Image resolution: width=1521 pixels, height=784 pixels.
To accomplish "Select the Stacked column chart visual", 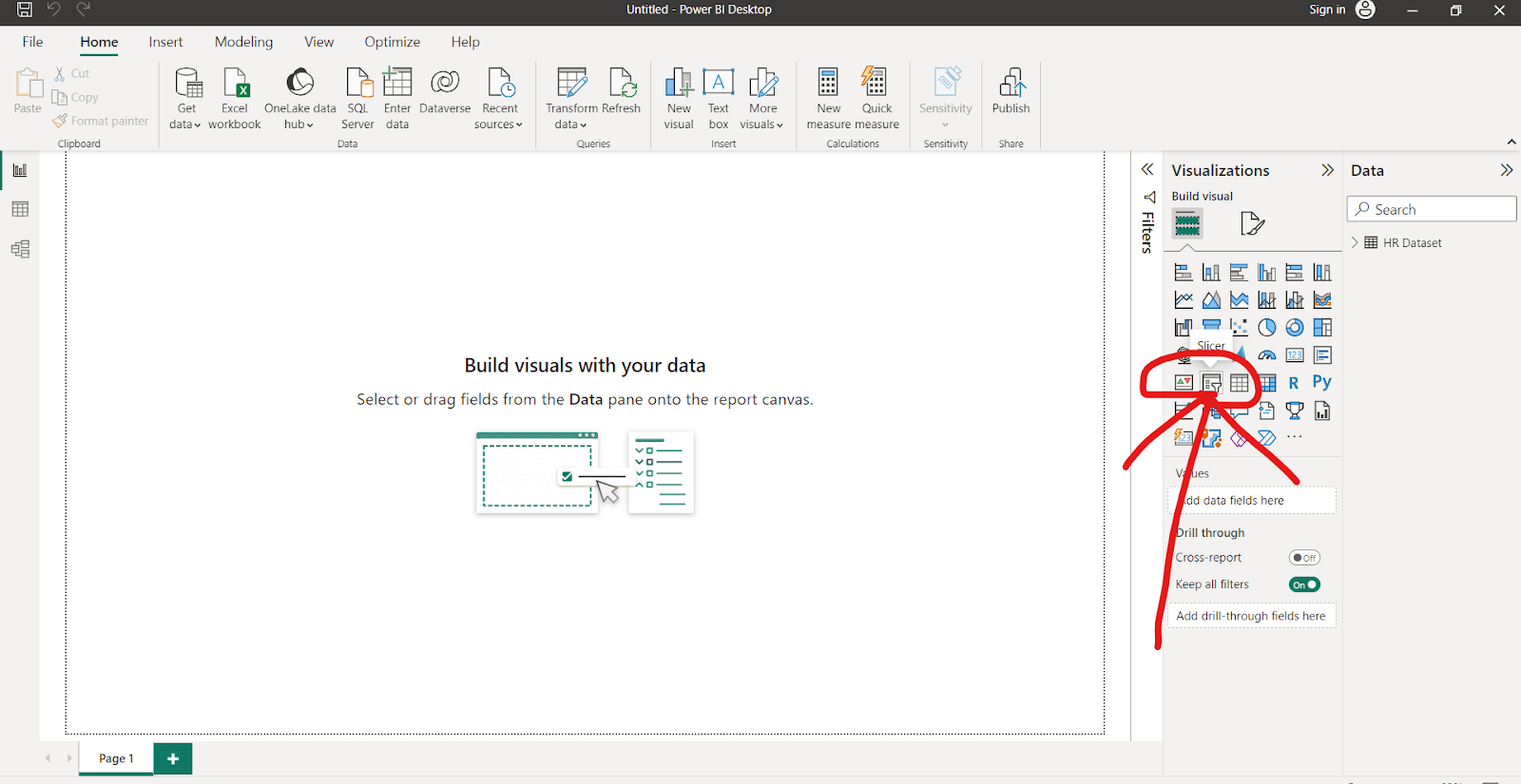I will pos(1211,273).
